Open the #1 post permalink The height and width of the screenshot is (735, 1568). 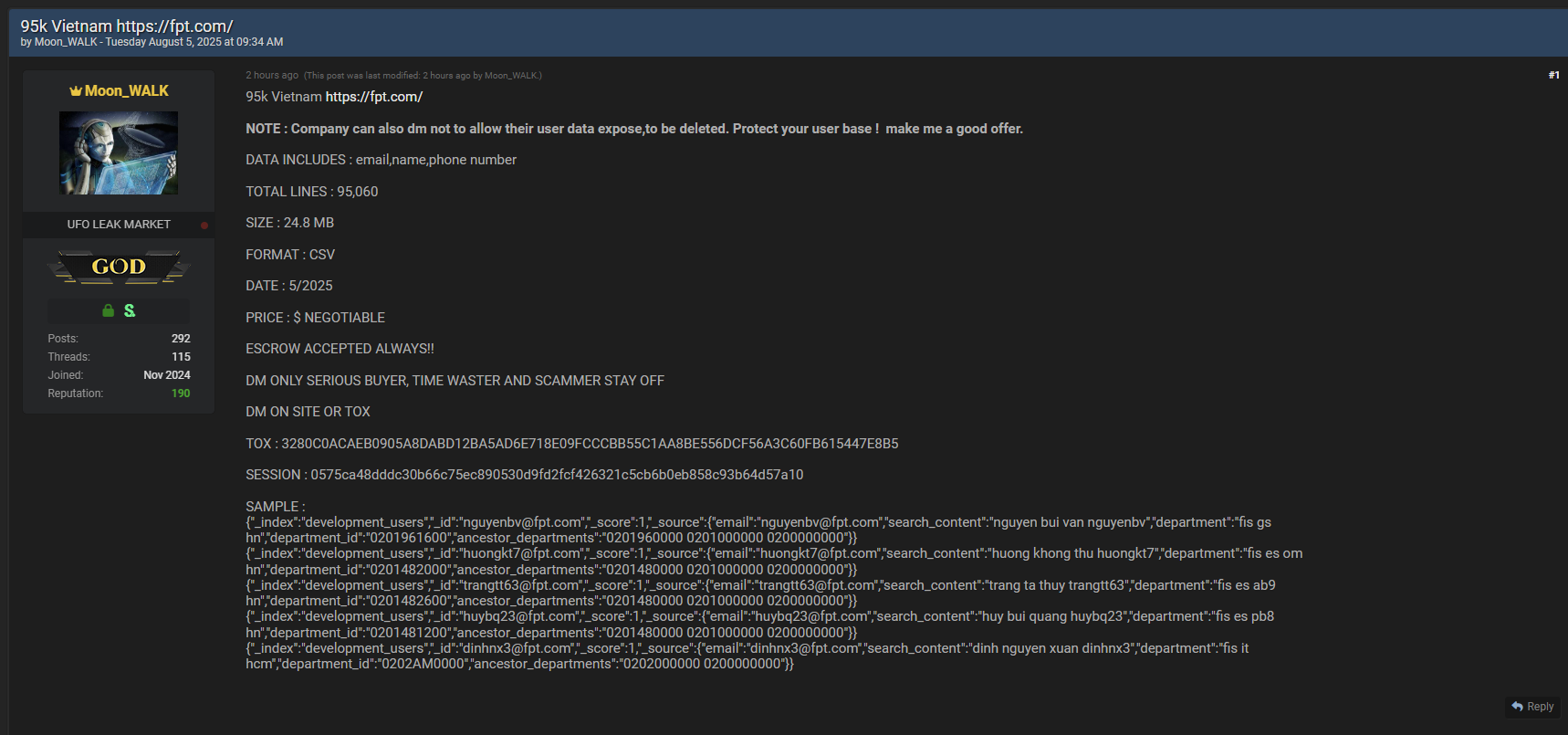point(1553,75)
